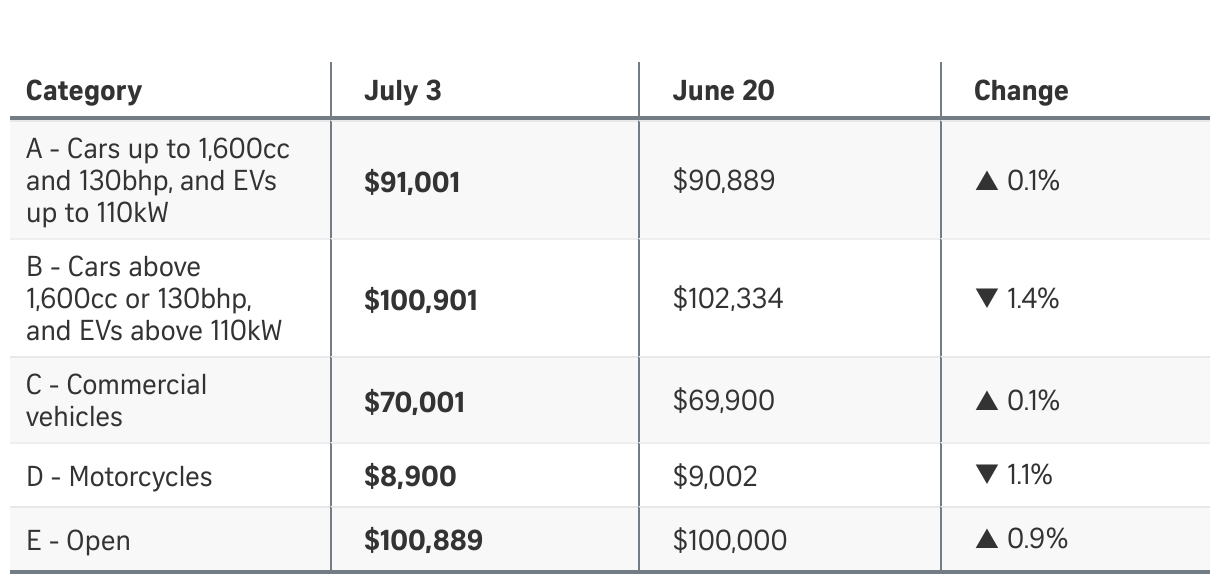This screenshot has height=584, width=1220.
Task: Select the Category A cars description cell
Action: click(x=158, y=181)
